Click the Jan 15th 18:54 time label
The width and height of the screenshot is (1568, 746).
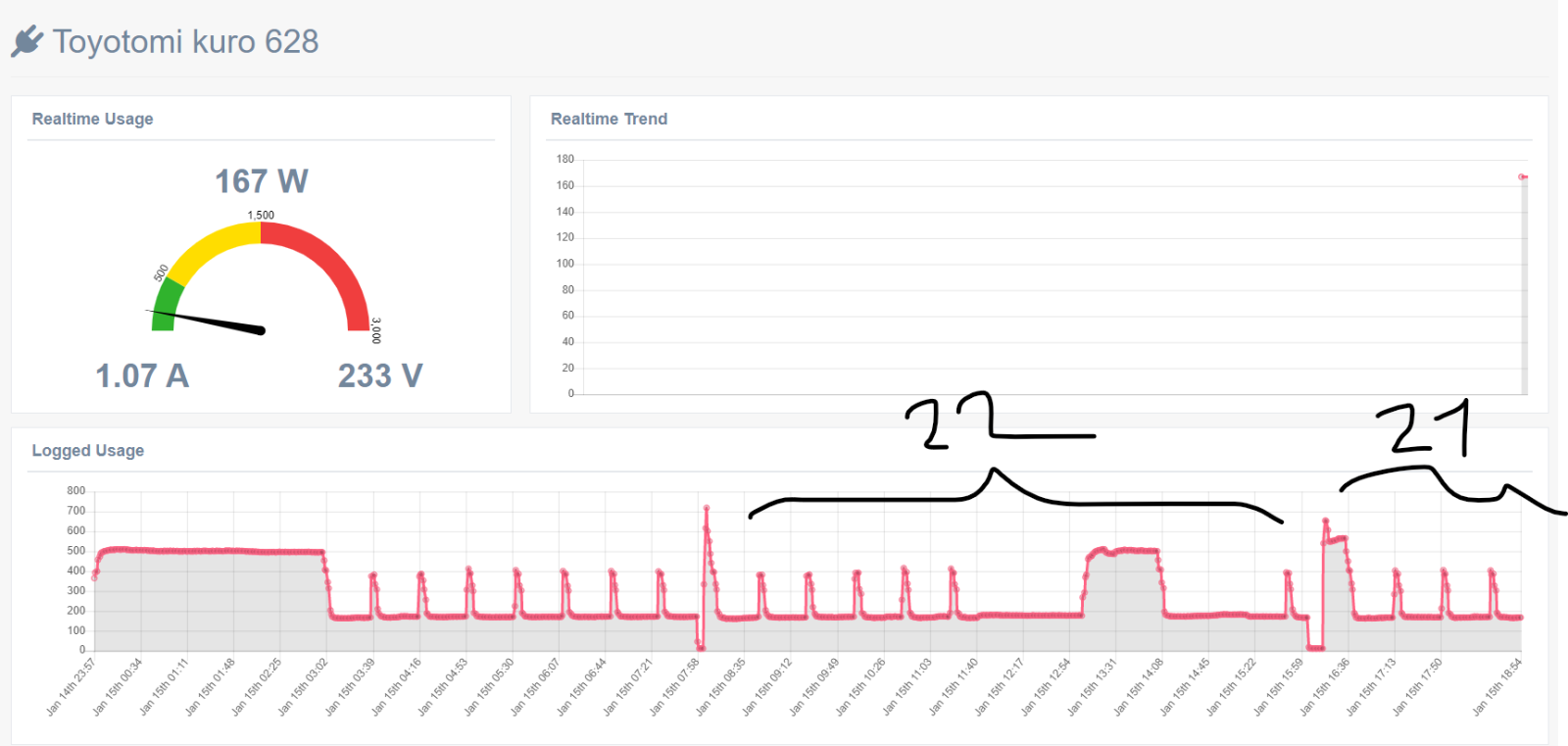[1496, 687]
